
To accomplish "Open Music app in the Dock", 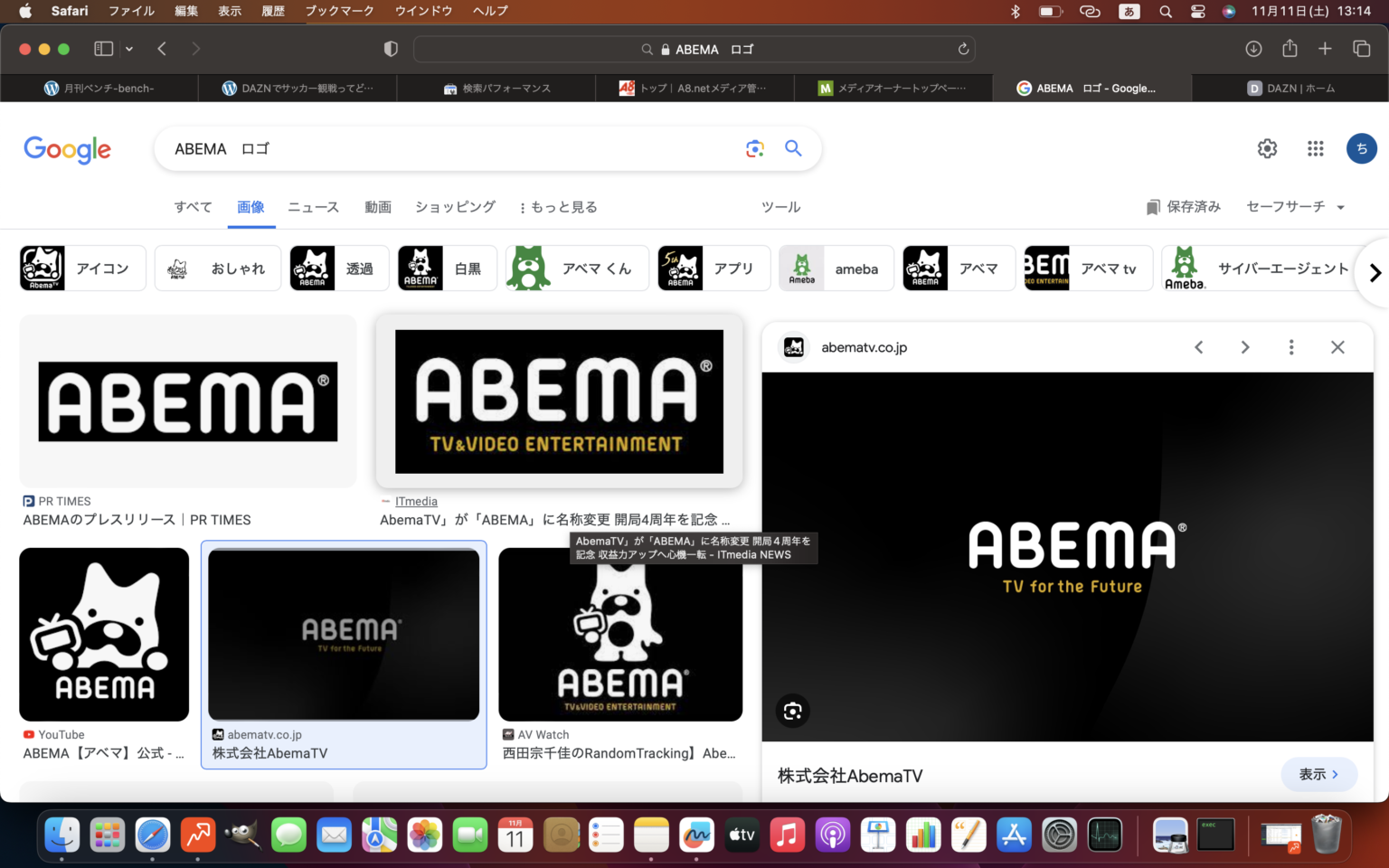I will point(788,835).
